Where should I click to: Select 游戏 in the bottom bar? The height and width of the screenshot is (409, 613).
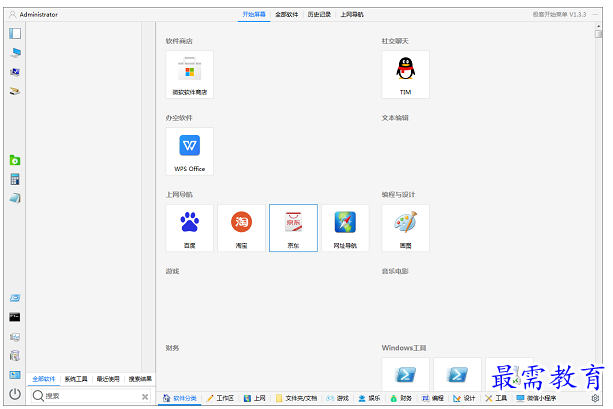click(337, 398)
